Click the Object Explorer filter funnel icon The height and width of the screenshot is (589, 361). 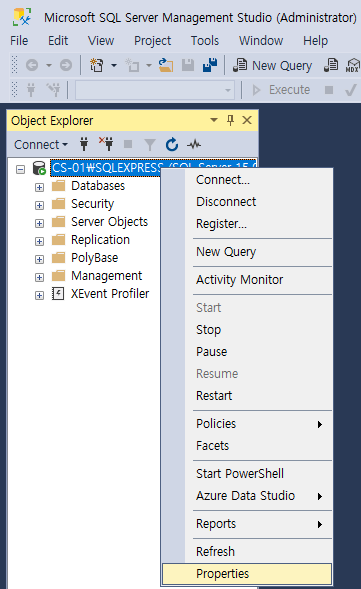(x=150, y=145)
